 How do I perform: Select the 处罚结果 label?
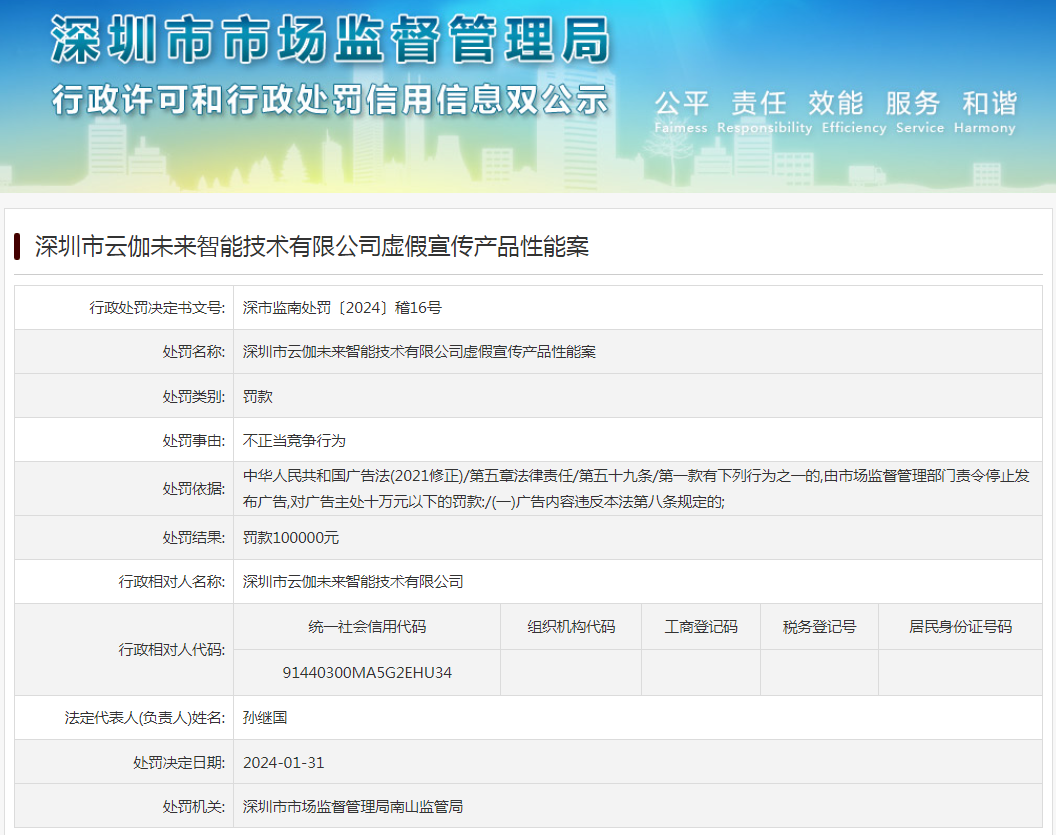193,537
